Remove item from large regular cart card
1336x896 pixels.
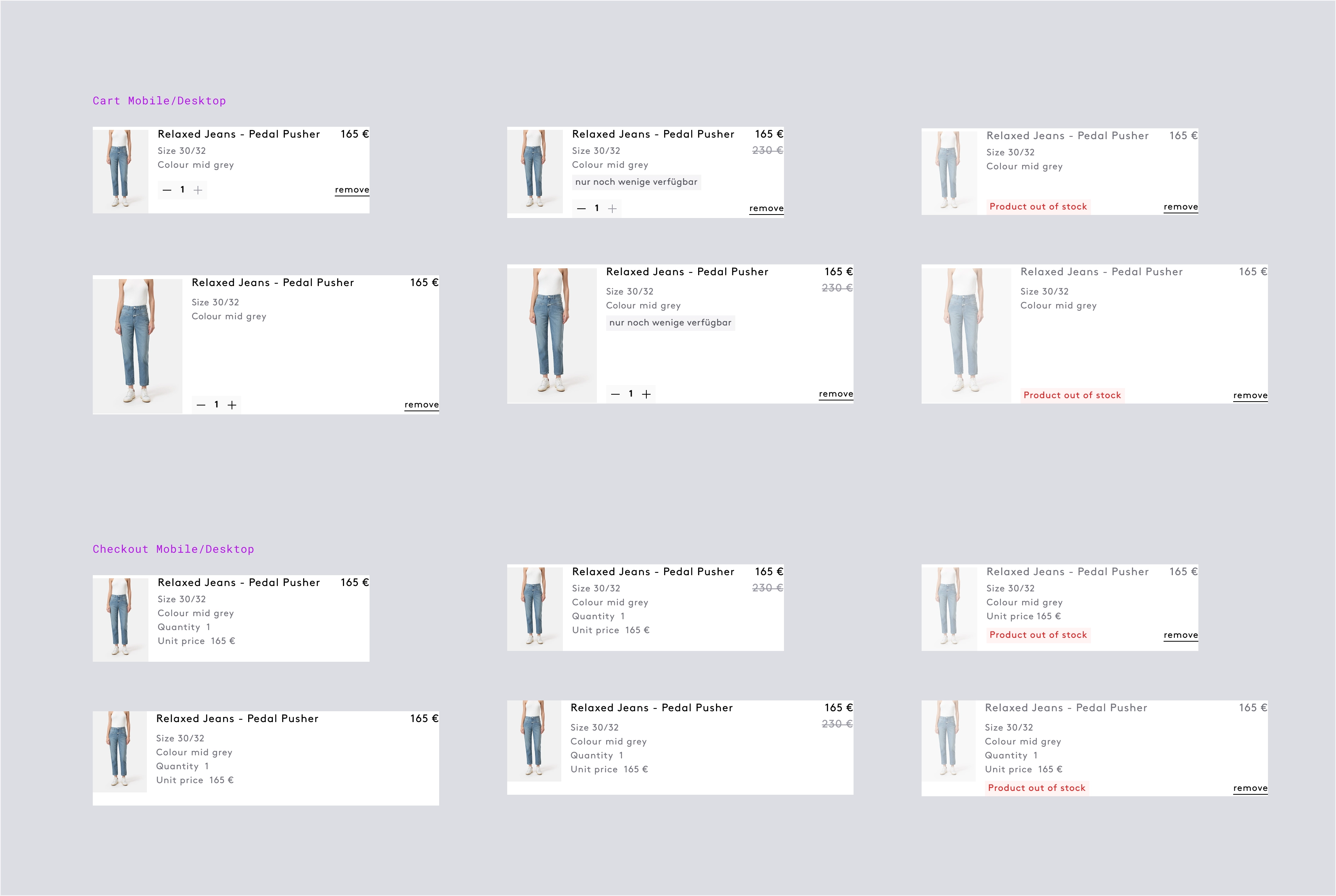click(x=421, y=405)
